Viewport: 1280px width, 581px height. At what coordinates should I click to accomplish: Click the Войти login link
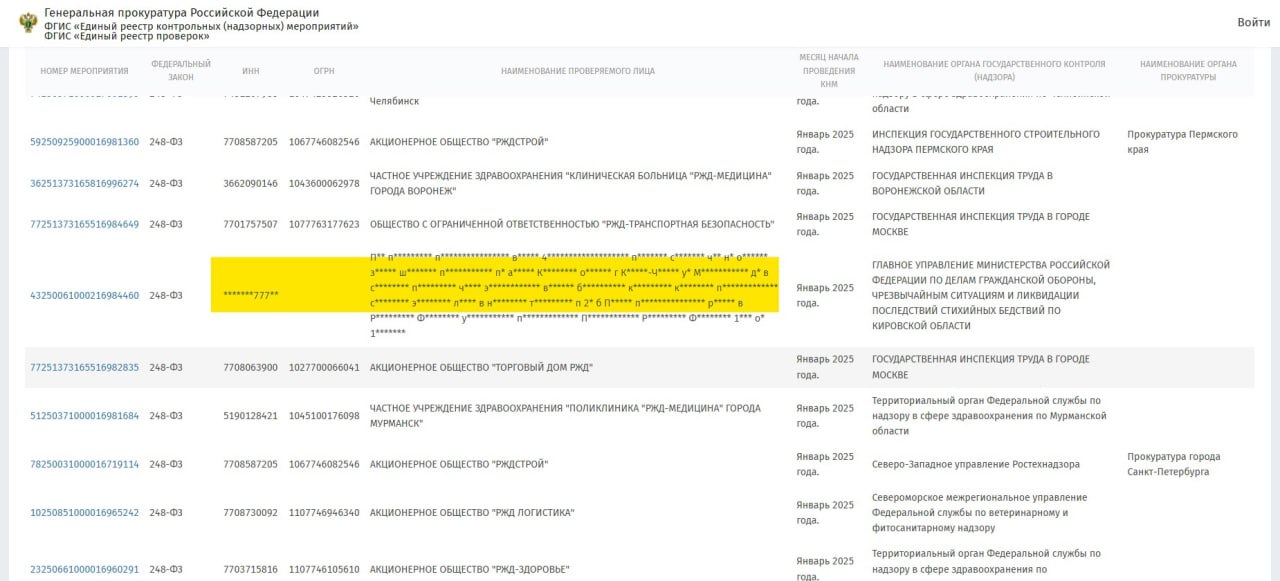pos(1253,22)
